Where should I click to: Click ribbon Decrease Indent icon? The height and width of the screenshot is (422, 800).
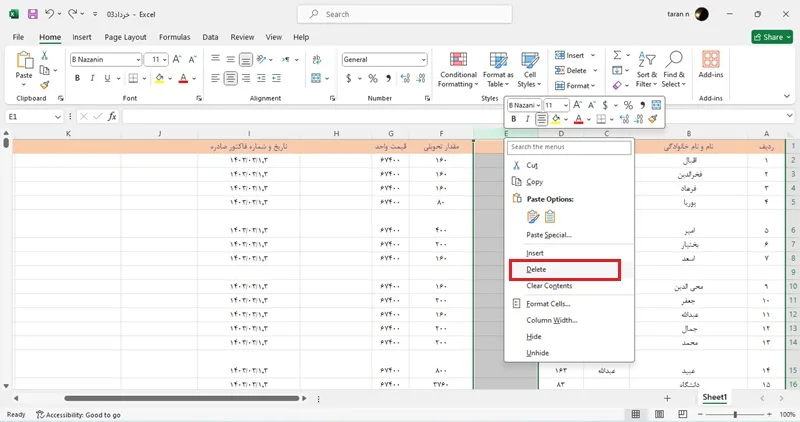(x=261, y=78)
